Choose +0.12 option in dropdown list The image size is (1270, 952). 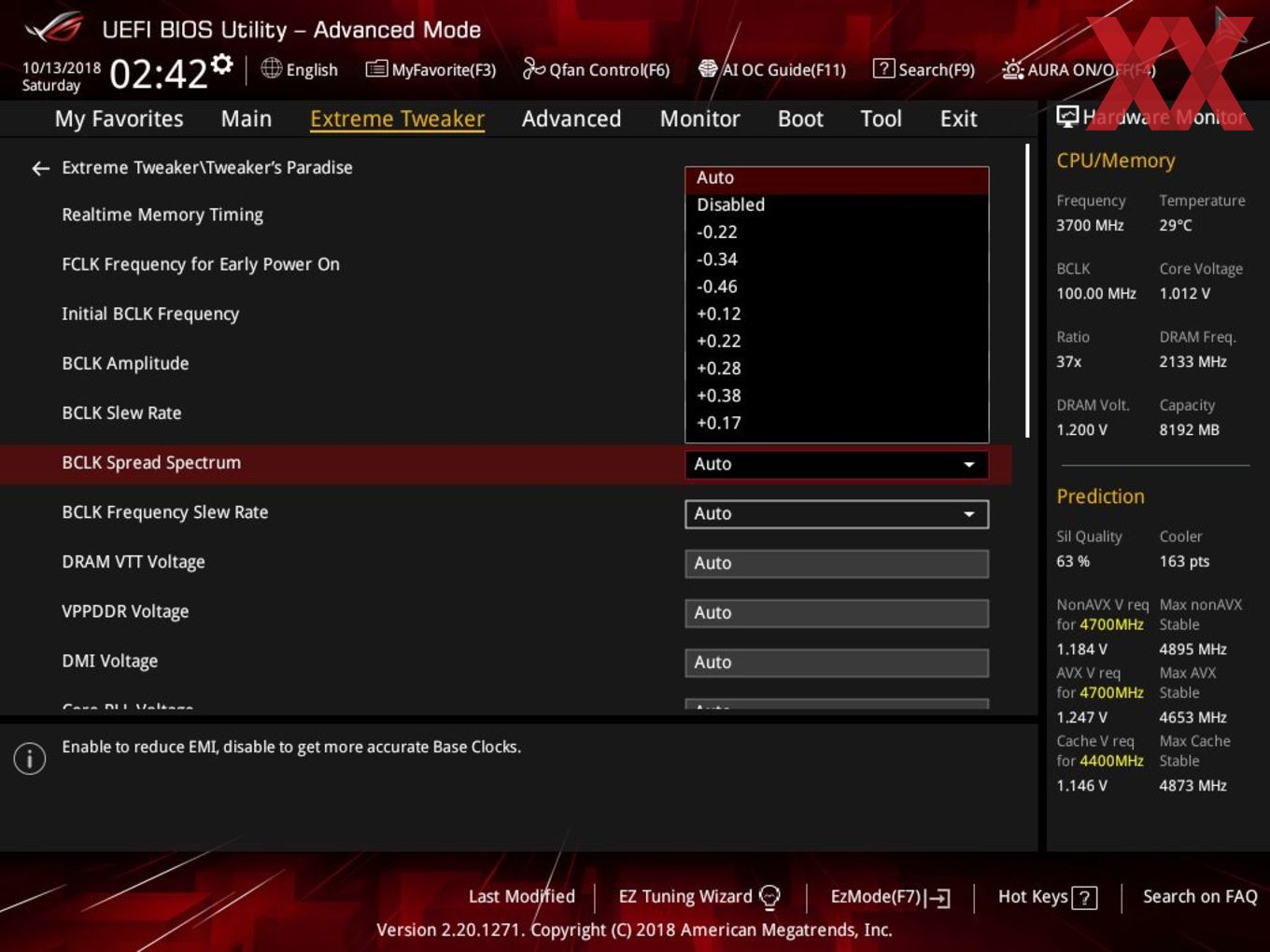click(x=837, y=314)
